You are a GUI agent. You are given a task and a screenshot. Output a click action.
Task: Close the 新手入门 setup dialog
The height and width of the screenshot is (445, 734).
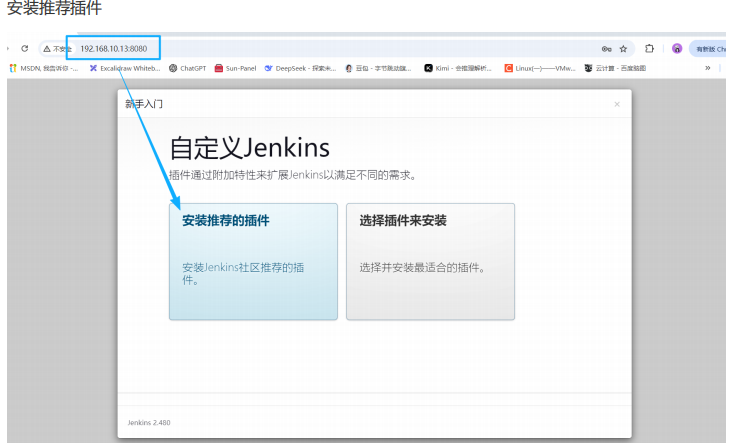click(617, 104)
